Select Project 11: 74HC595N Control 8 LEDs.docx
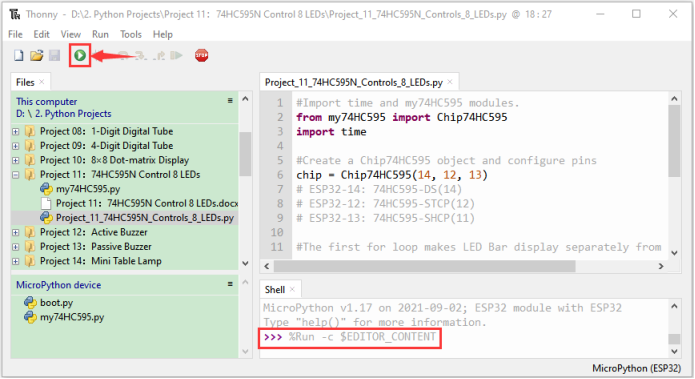The height and width of the screenshot is (379, 695). point(147,203)
